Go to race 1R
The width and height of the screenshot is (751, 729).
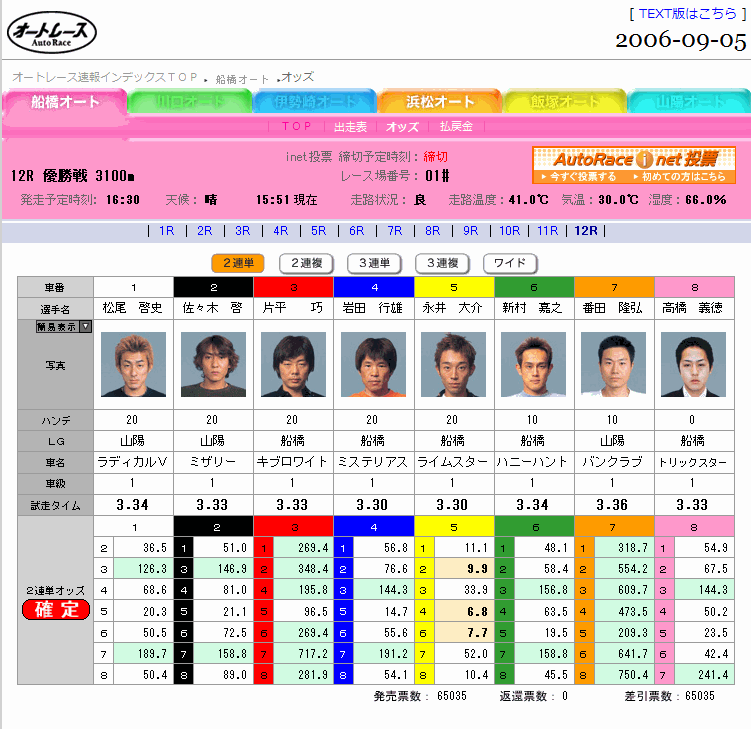click(x=166, y=231)
